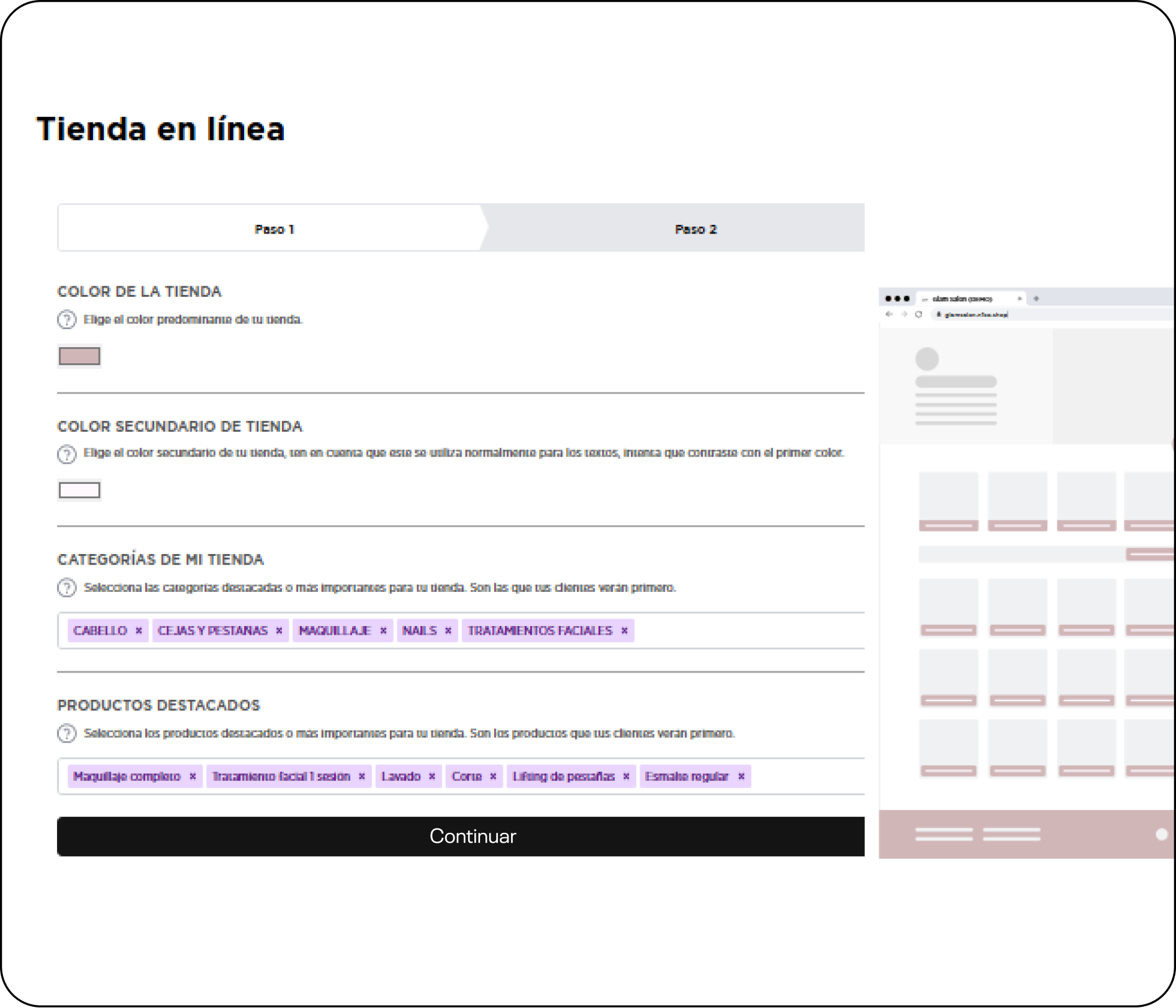Remove the NAILS category tag
The image size is (1176, 1008).
(448, 630)
